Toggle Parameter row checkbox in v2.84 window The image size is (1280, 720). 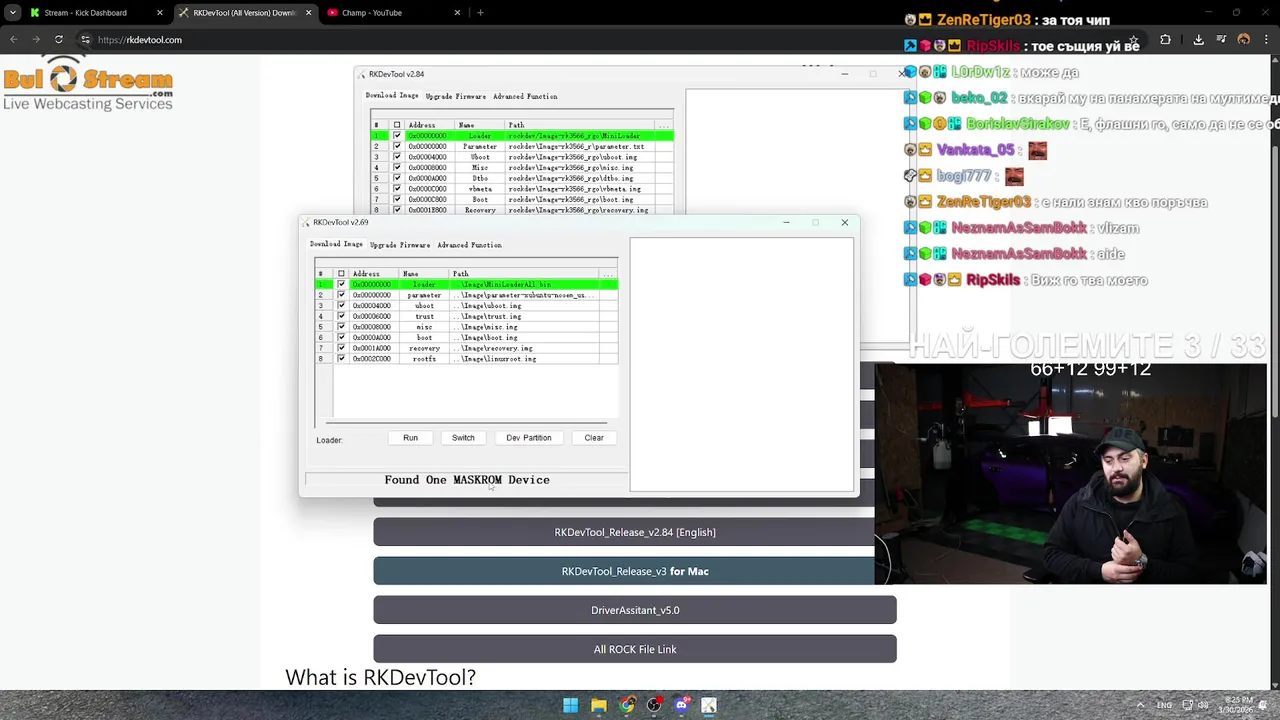click(x=397, y=147)
